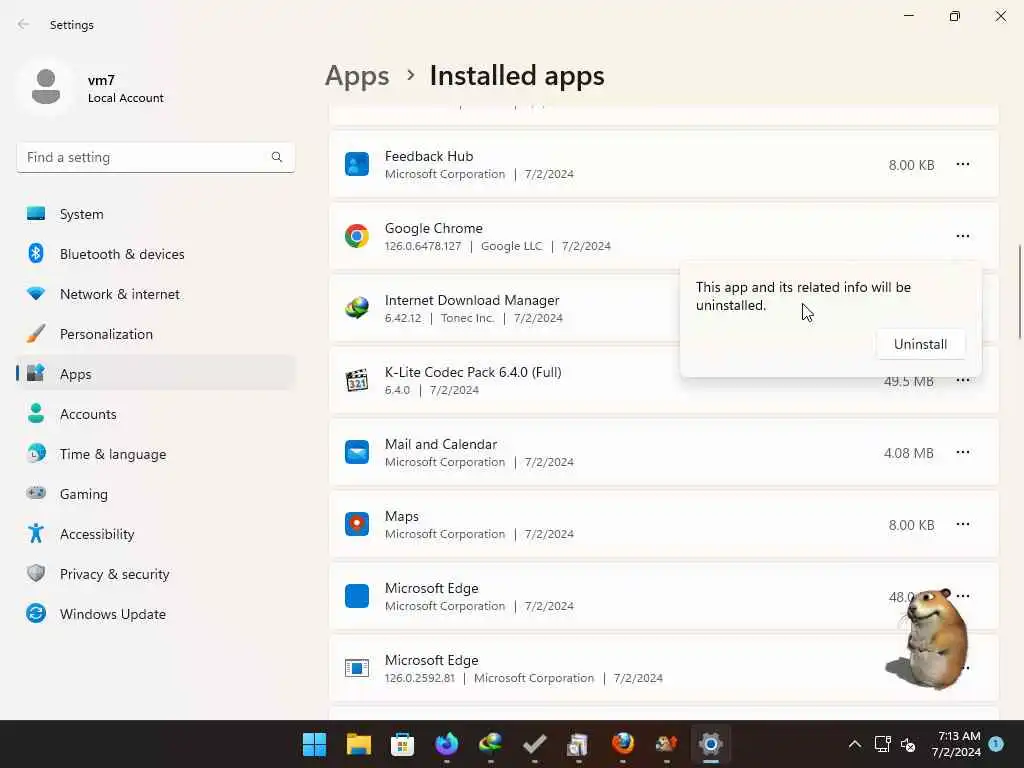This screenshot has width=1024, height=768.
Task: Click the Feedback Hub 8.00 KB size
Action: coord(911,165)
